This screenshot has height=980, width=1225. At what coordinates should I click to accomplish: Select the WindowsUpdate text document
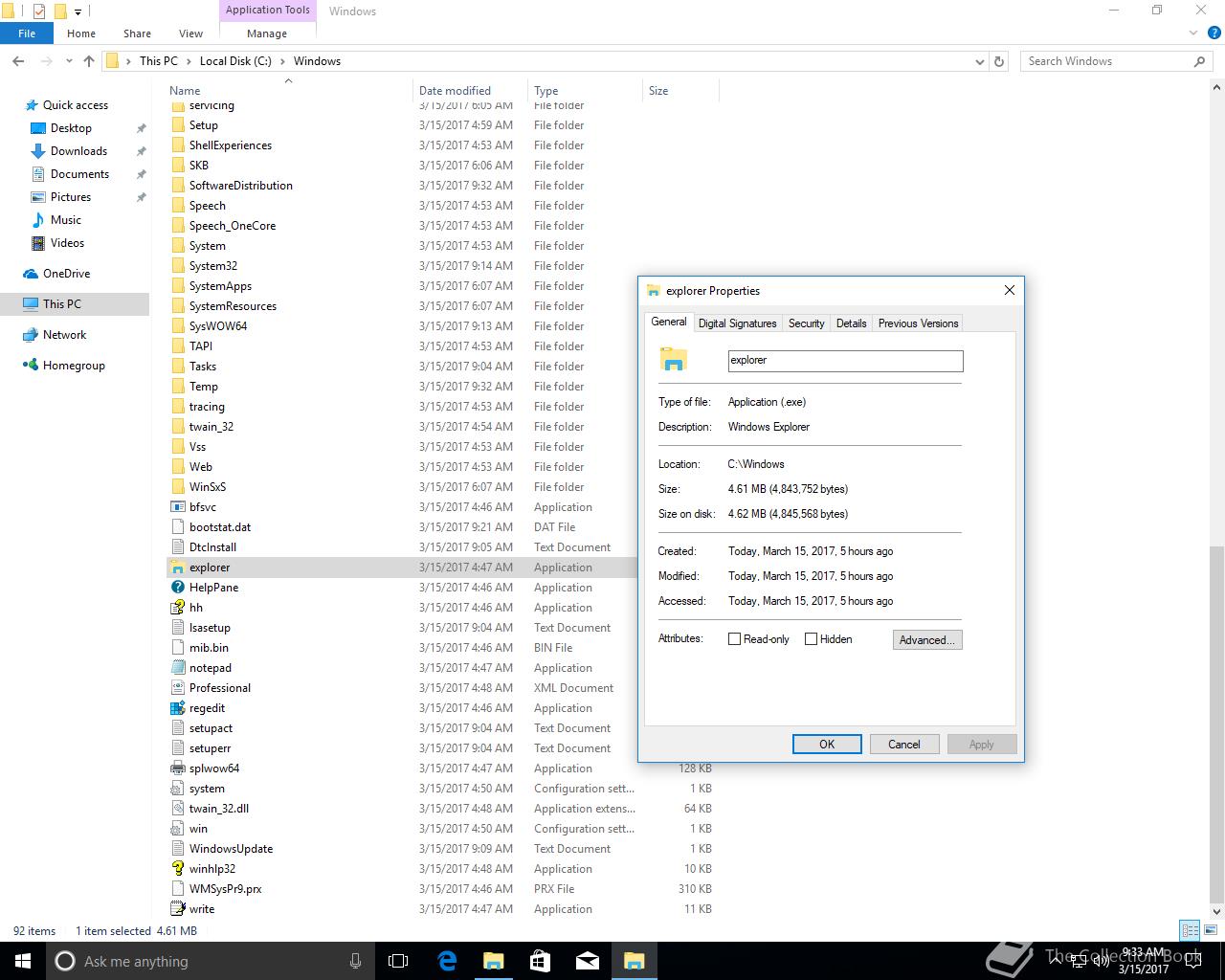click(x=231, y=849)
